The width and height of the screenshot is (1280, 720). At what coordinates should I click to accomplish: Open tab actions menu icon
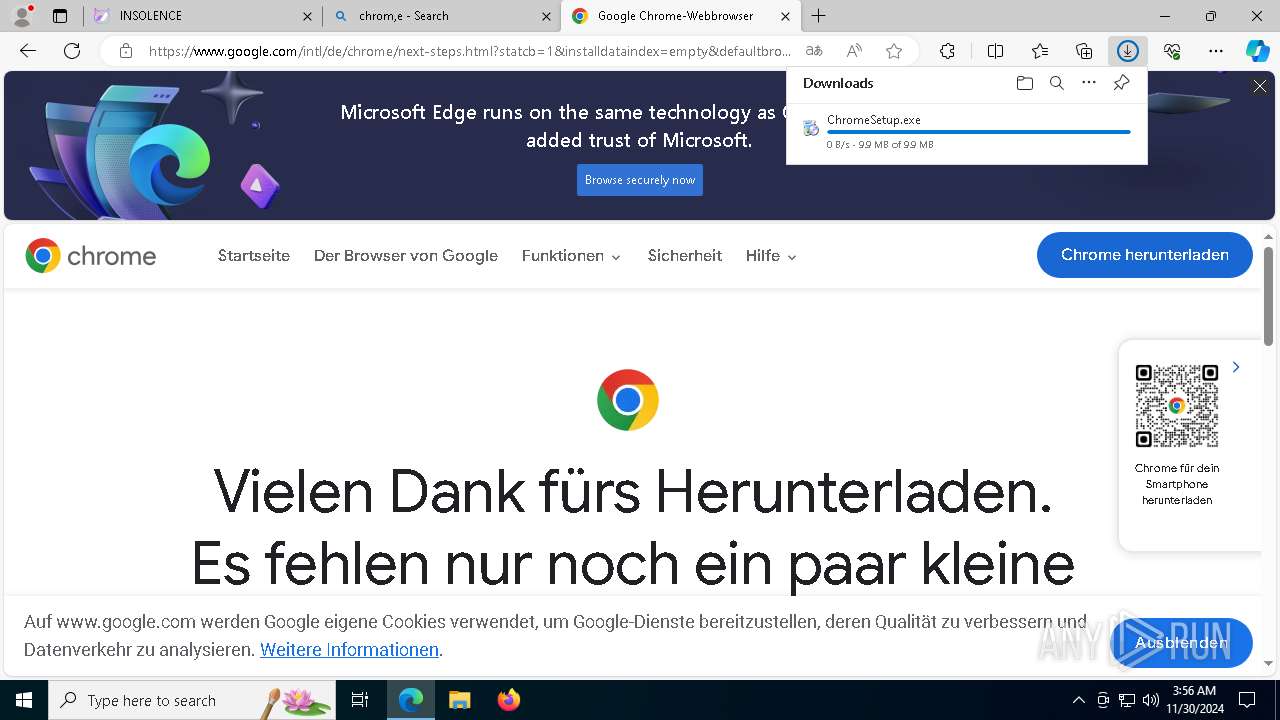tap(60, 16)
